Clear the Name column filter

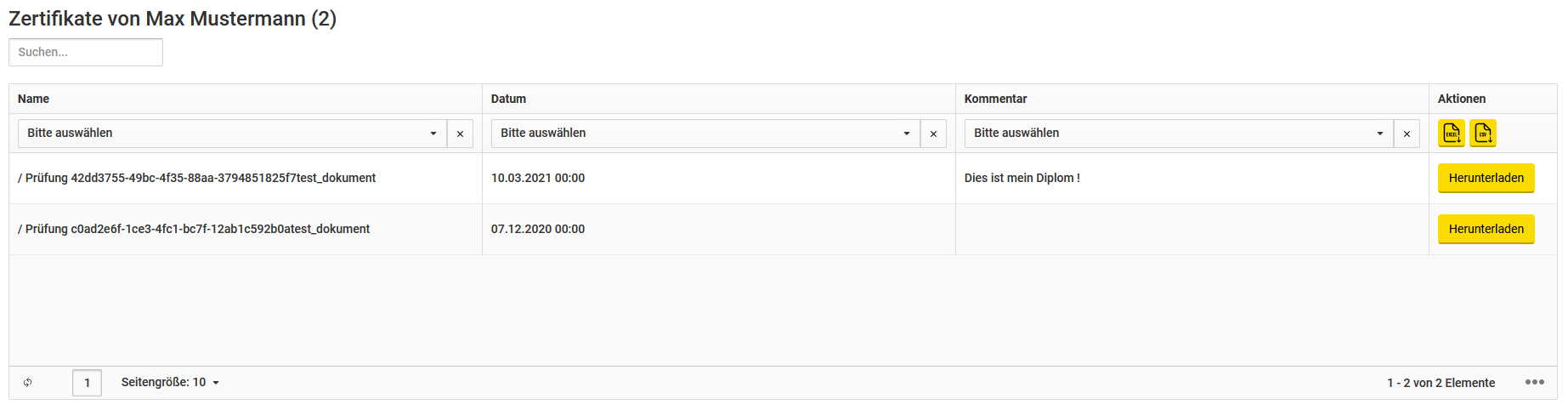[x=460, y=134]
